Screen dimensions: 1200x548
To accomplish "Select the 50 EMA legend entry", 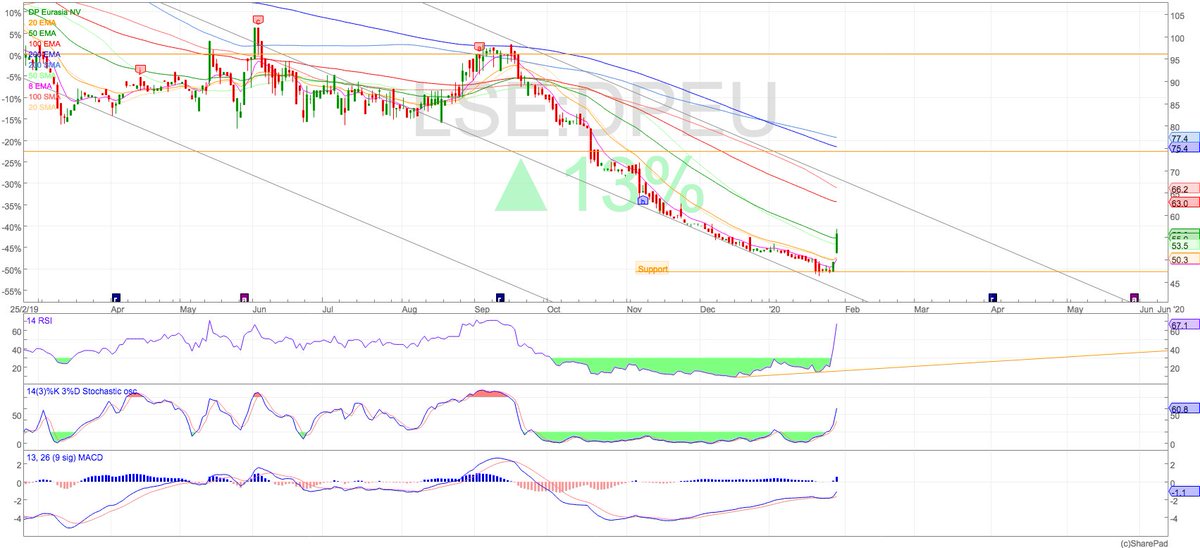I will point(41,34).
